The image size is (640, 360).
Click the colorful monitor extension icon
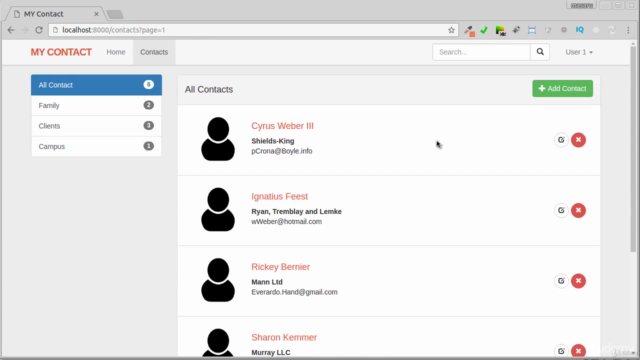[500, 31]
